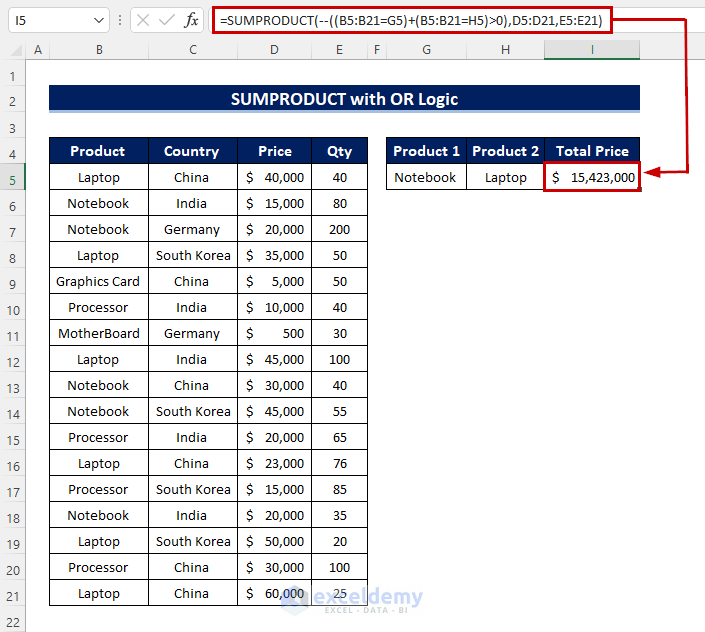Select column F header
The image size is (705, 632).
click(377, 50)
